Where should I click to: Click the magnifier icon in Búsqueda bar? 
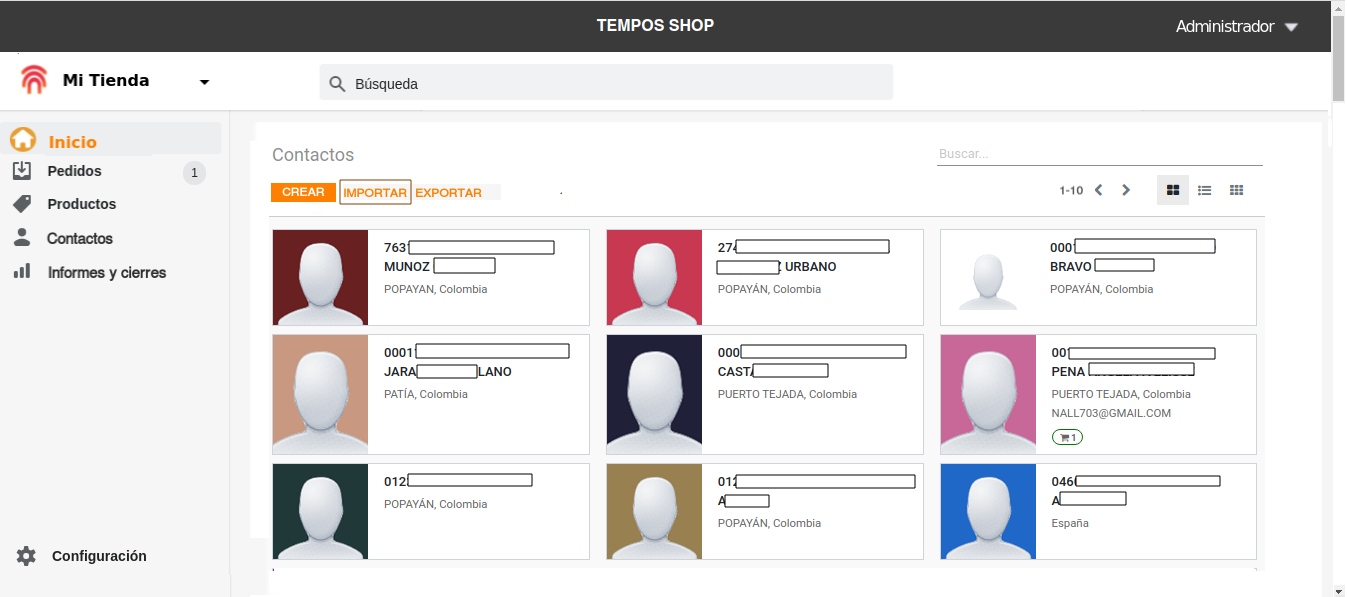[337, 84]
